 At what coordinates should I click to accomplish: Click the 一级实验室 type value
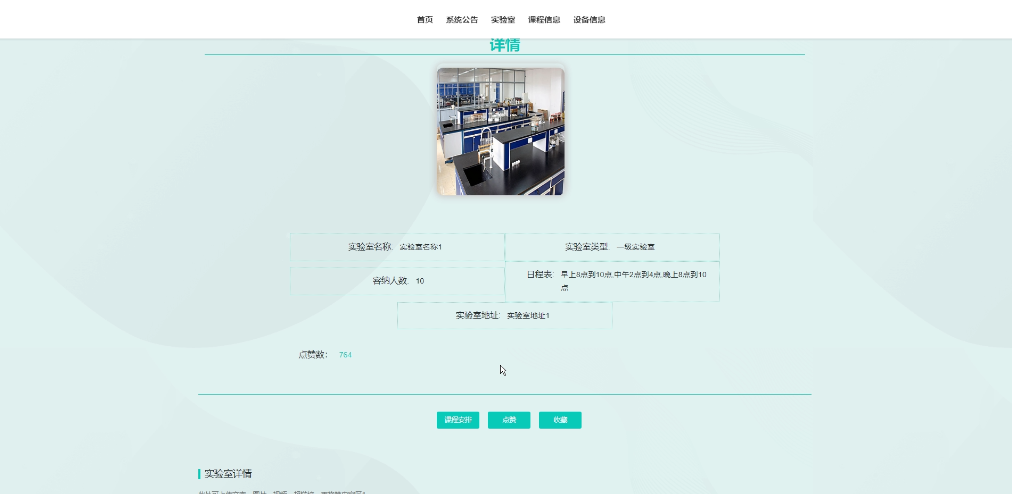(636, 247)
